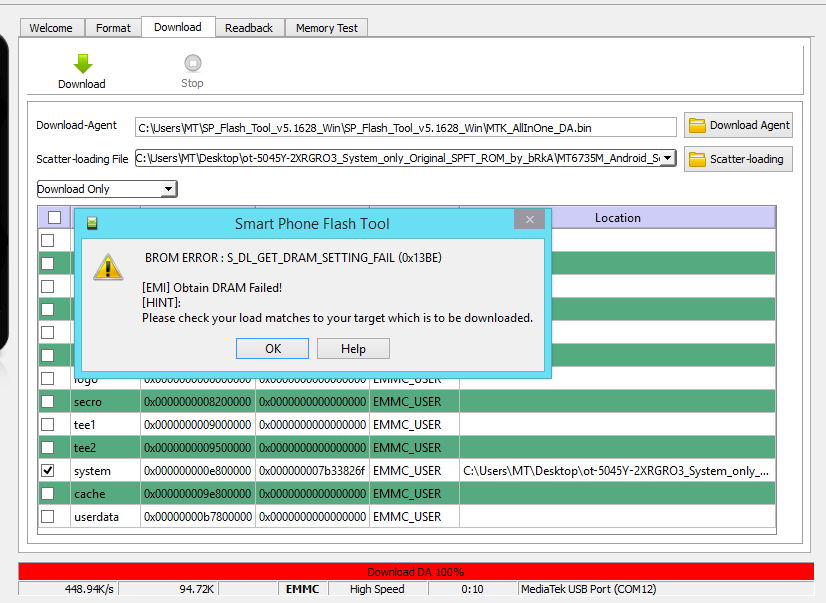Click Help in the BROM error dialog

coord(353,349)
